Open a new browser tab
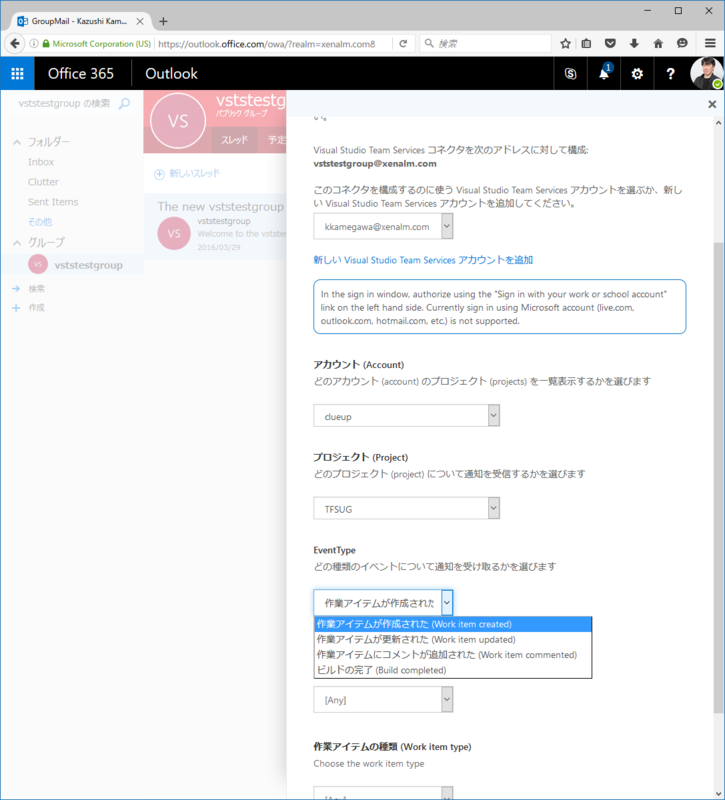Viewport: 725px width, 800px height. [x=163, y=21]
